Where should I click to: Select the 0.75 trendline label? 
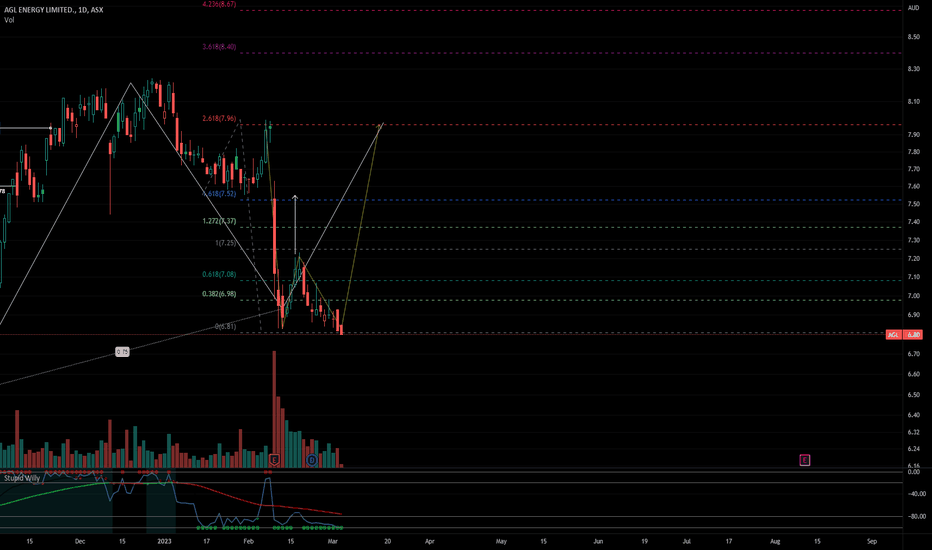(x=122, y=352)
